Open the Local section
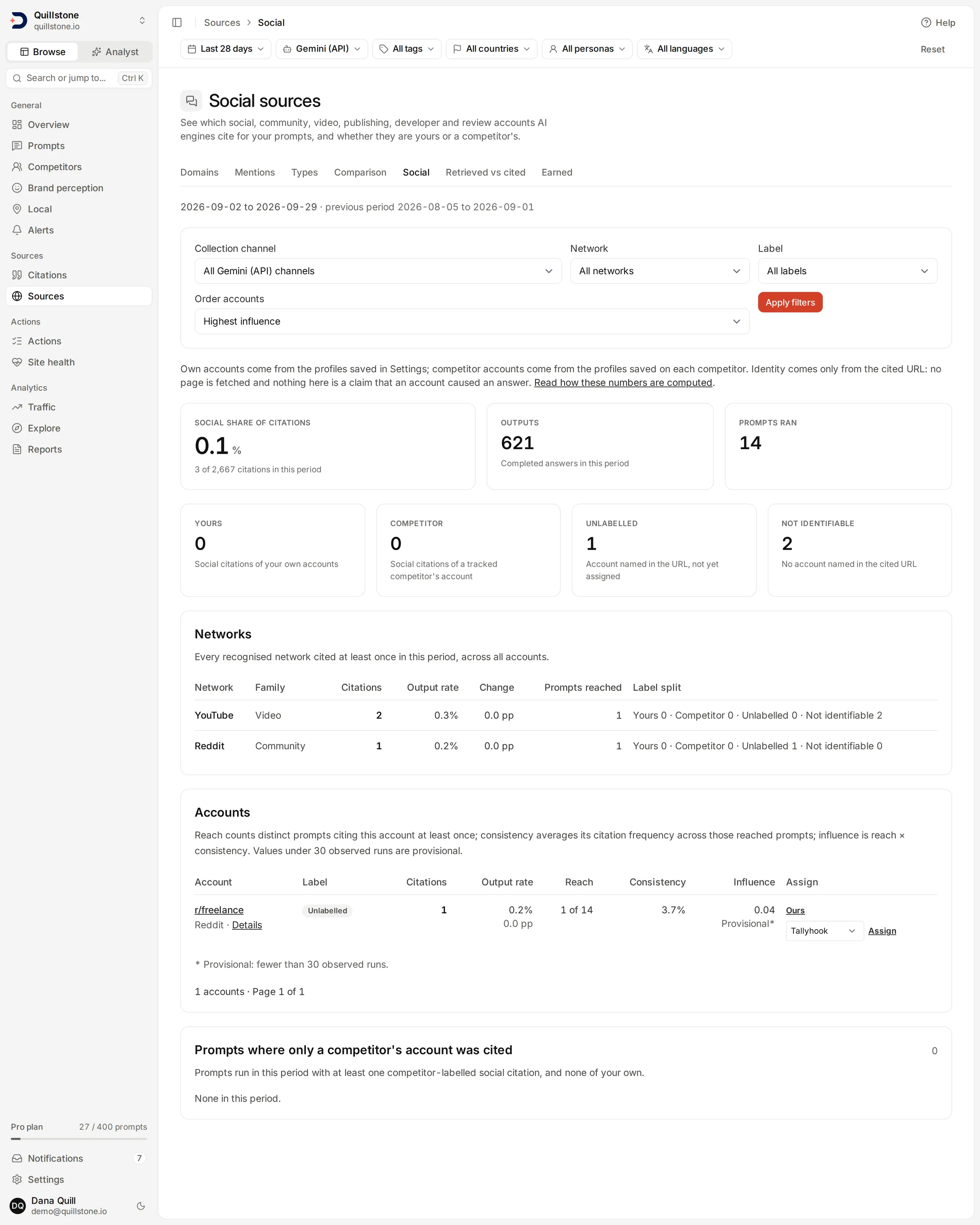Viewport: 980px width, 1225px height. tap(79, 209)
